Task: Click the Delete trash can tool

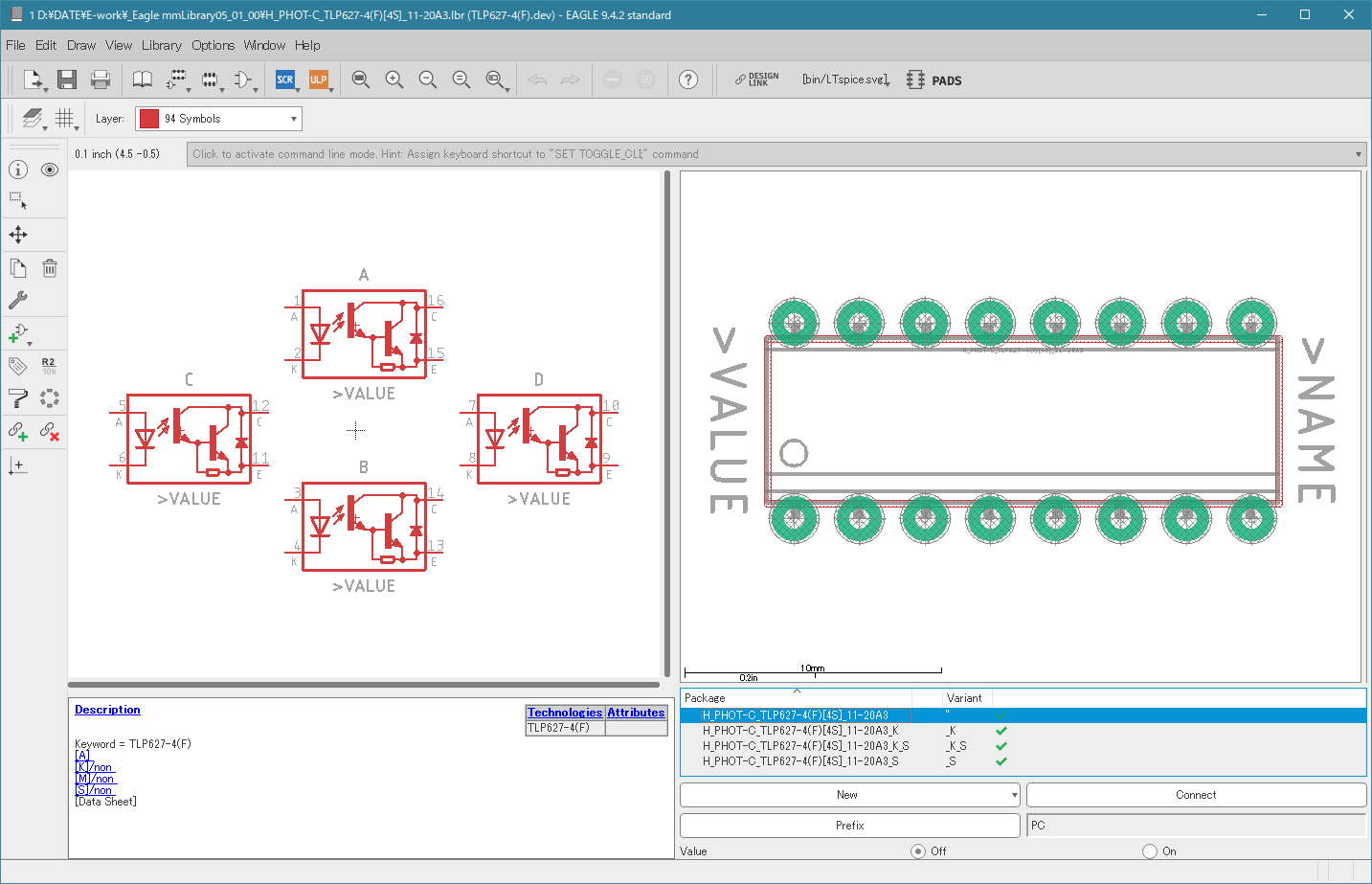Action: pos(50,268)
